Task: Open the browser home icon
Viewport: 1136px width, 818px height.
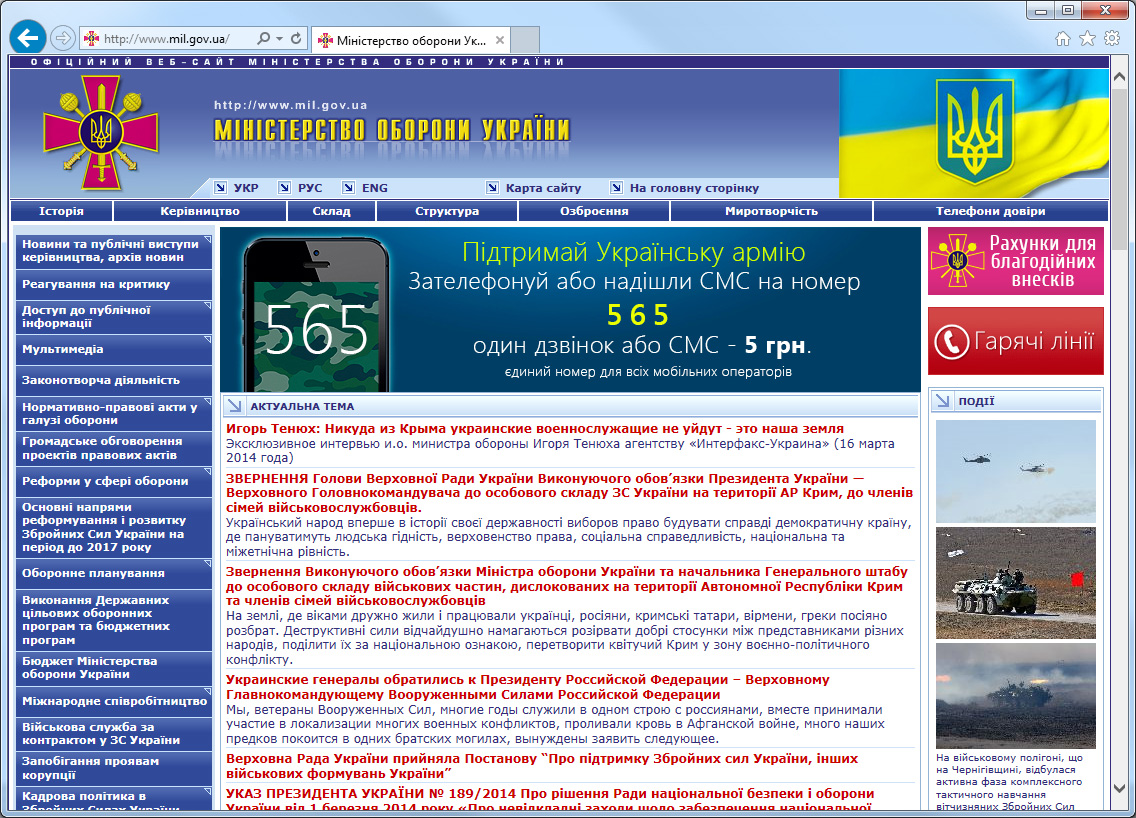Action: [1062, 38]
